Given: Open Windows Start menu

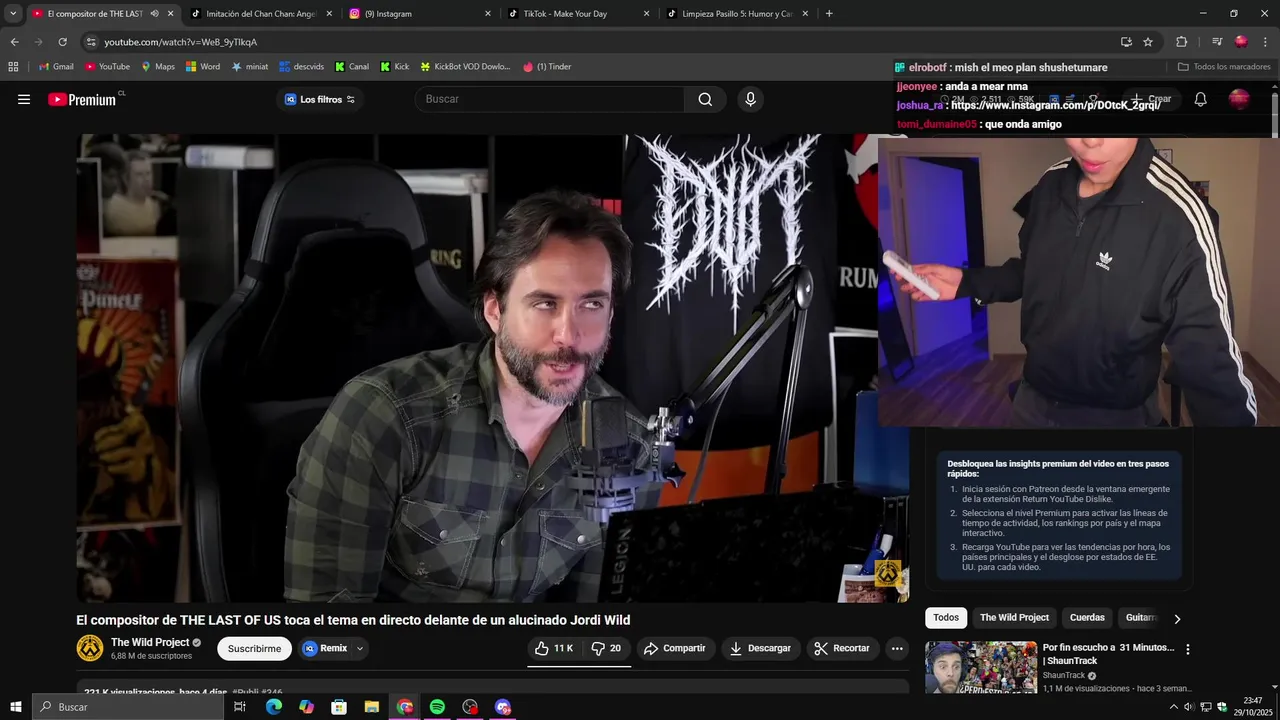Looking at the screenshot, I should [15, 707].
